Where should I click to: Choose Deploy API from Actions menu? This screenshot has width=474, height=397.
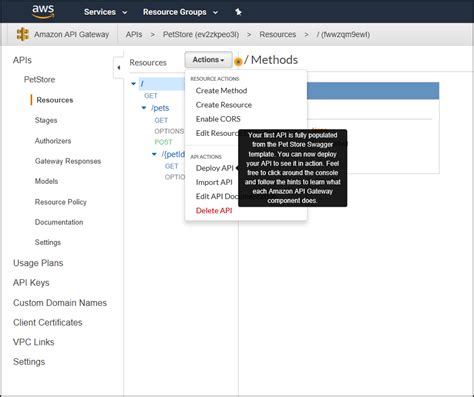tap(214, 168)
